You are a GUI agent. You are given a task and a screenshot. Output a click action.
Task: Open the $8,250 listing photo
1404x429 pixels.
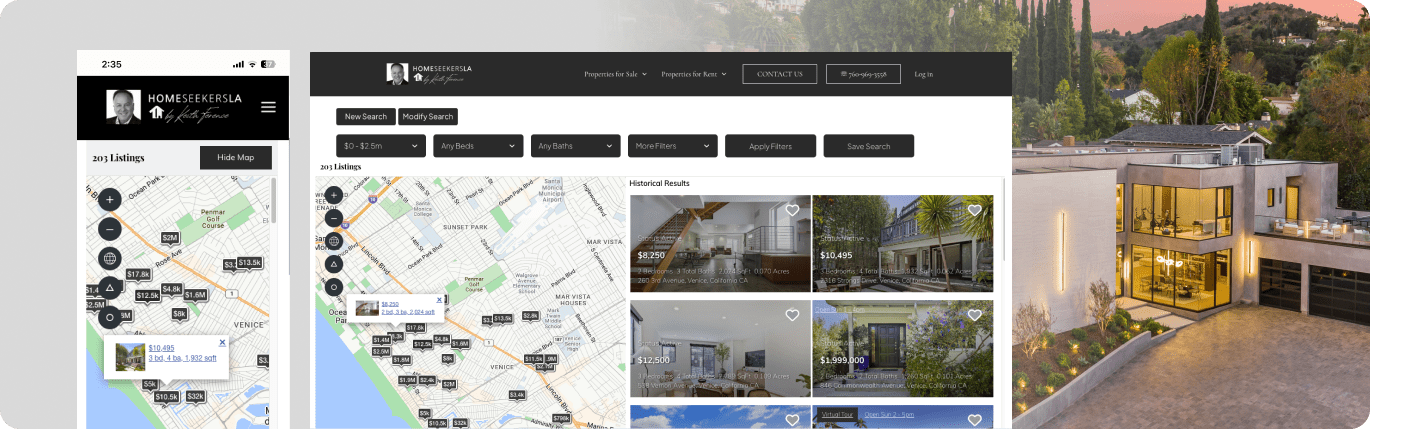720,243
